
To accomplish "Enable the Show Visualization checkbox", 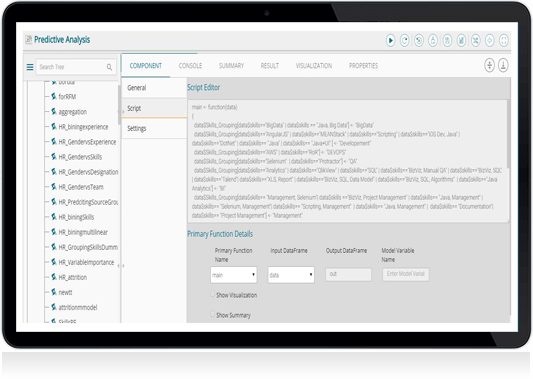I will coord(212,294).
